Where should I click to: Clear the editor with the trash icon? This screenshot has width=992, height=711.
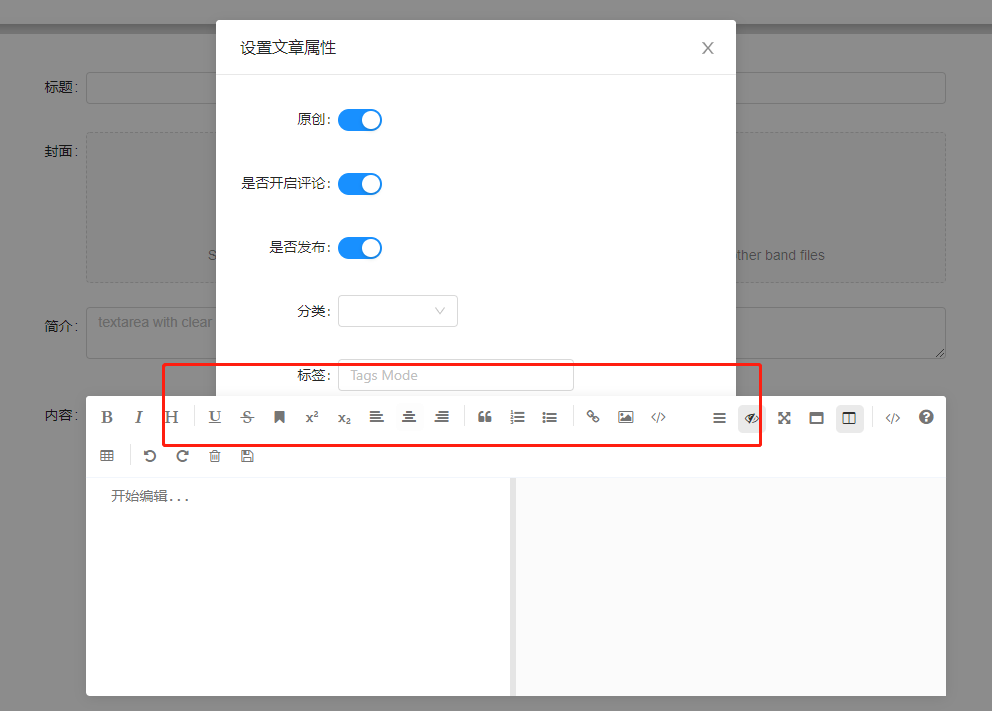[215, 456]
